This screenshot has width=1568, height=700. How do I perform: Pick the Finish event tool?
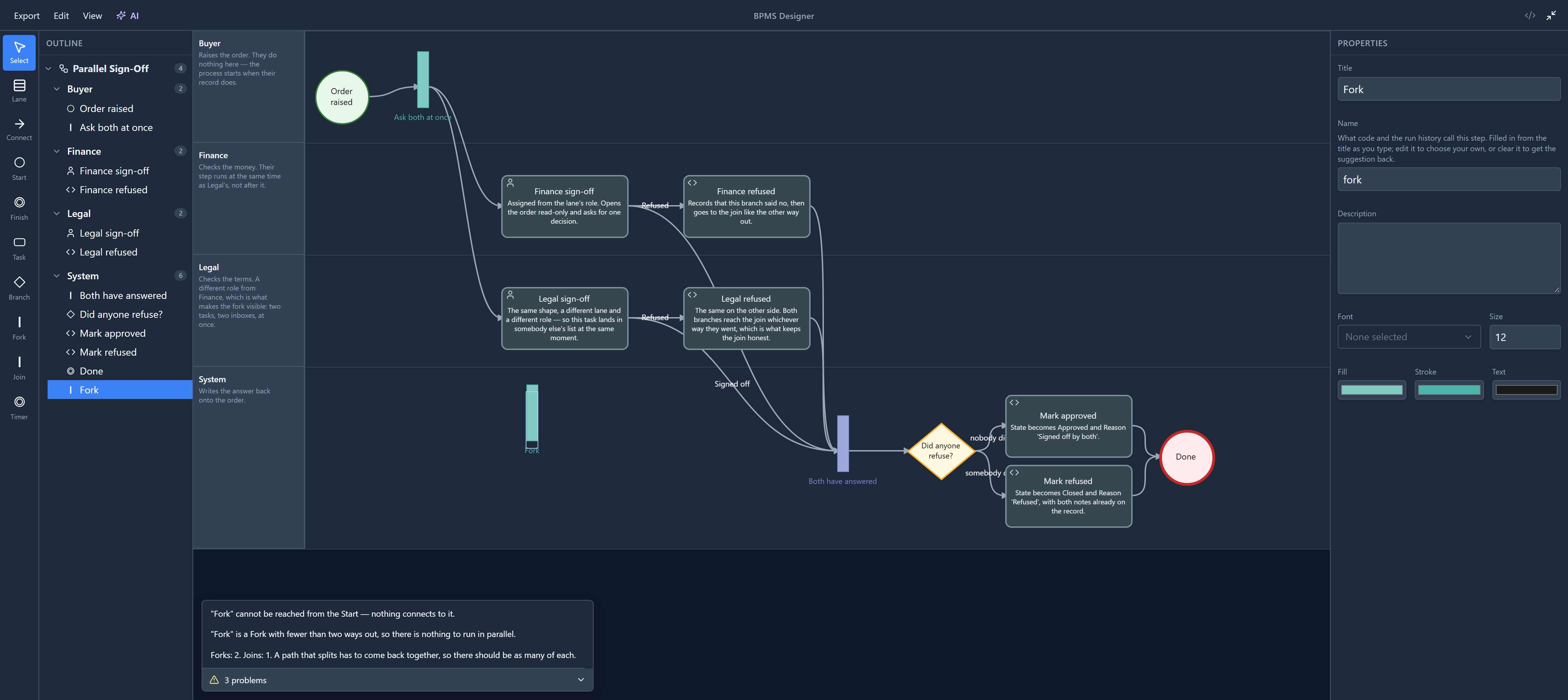pyautogui.click(x=19, y=208)
